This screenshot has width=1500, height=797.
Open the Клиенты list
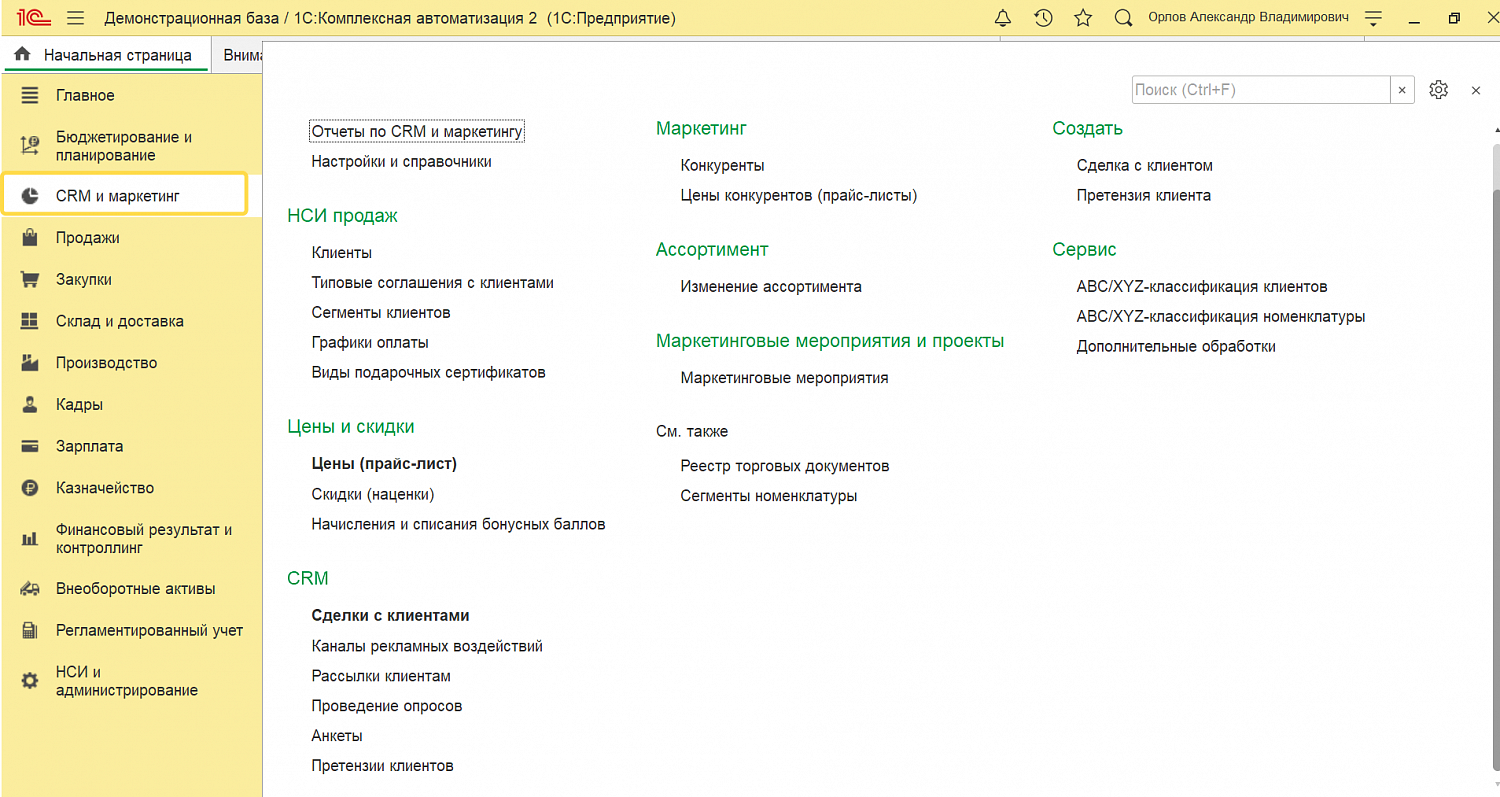click(342, 253)
